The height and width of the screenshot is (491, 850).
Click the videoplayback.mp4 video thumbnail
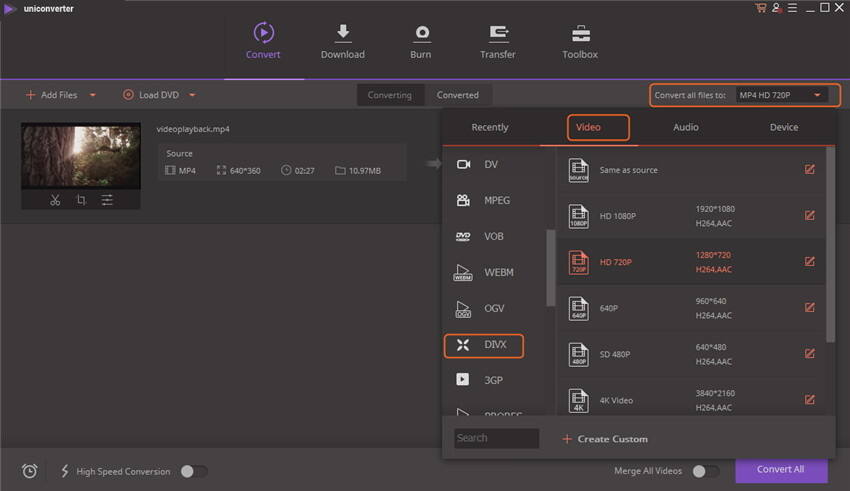click(x=81, y=156)
